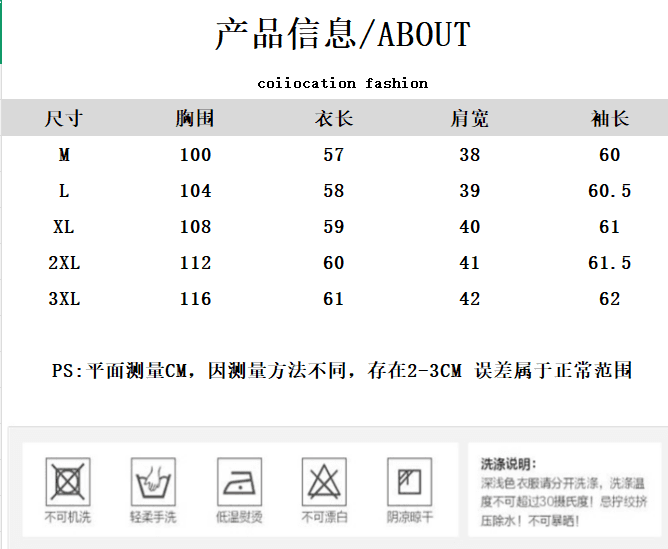Click the dry-in-shade icon
This screenshot has width=668, height=549.
pos(409,482)
